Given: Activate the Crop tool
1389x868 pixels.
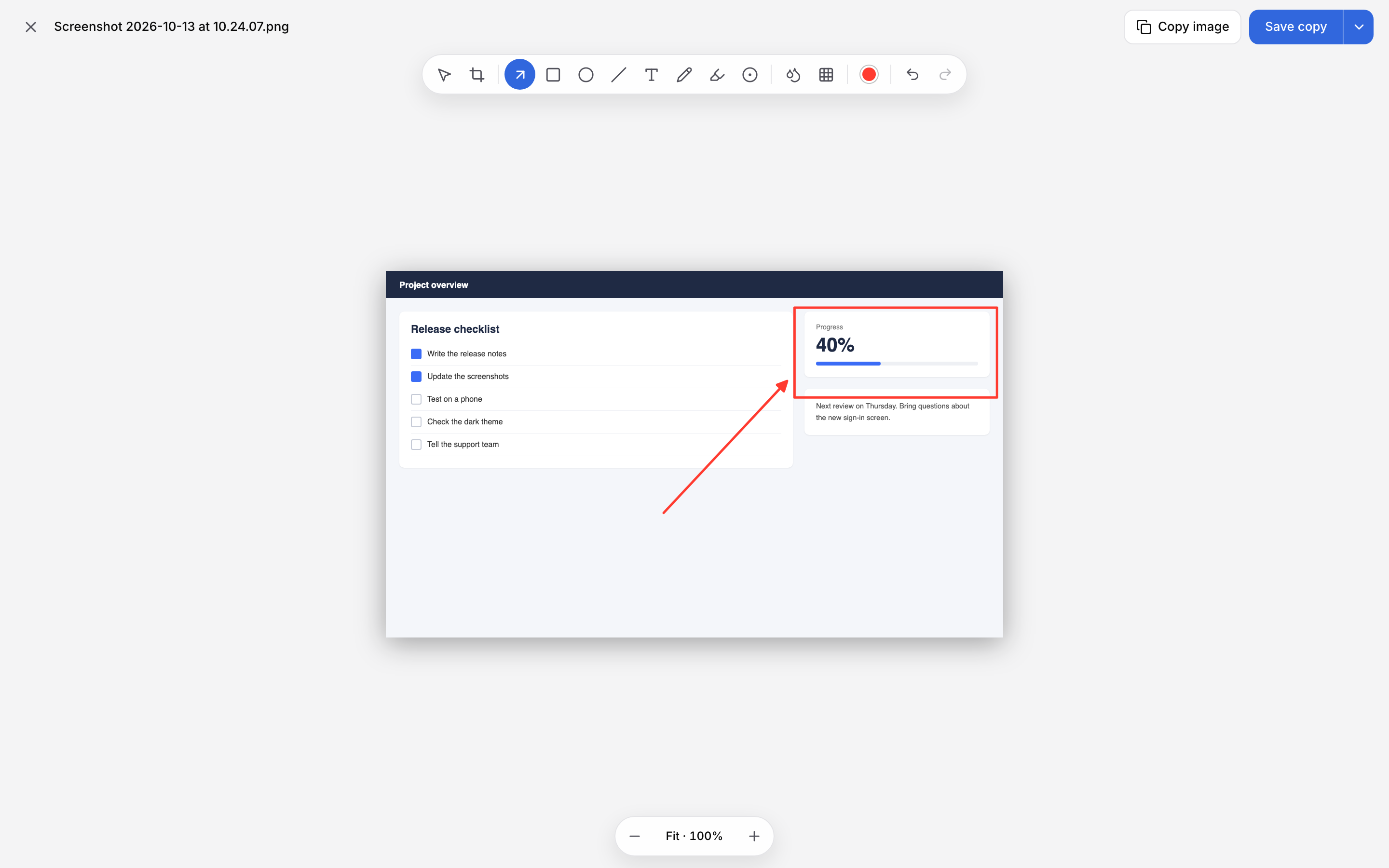Looking at the screenshot, I should (477, 75).
